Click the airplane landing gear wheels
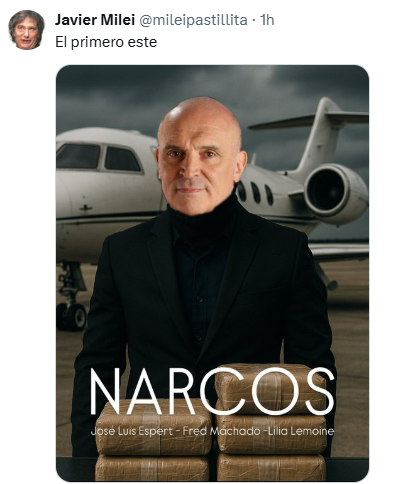Screen dimensions: 417x484 coord(72,313)
